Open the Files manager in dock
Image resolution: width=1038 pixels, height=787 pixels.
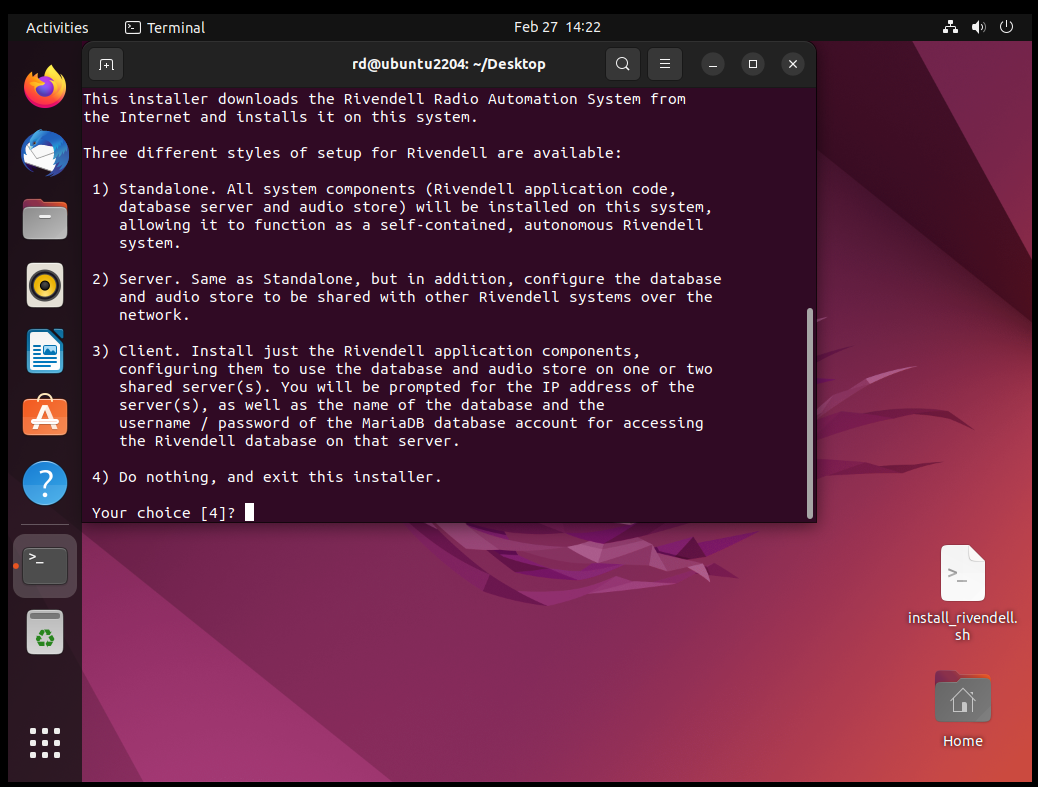pos(45,219)
